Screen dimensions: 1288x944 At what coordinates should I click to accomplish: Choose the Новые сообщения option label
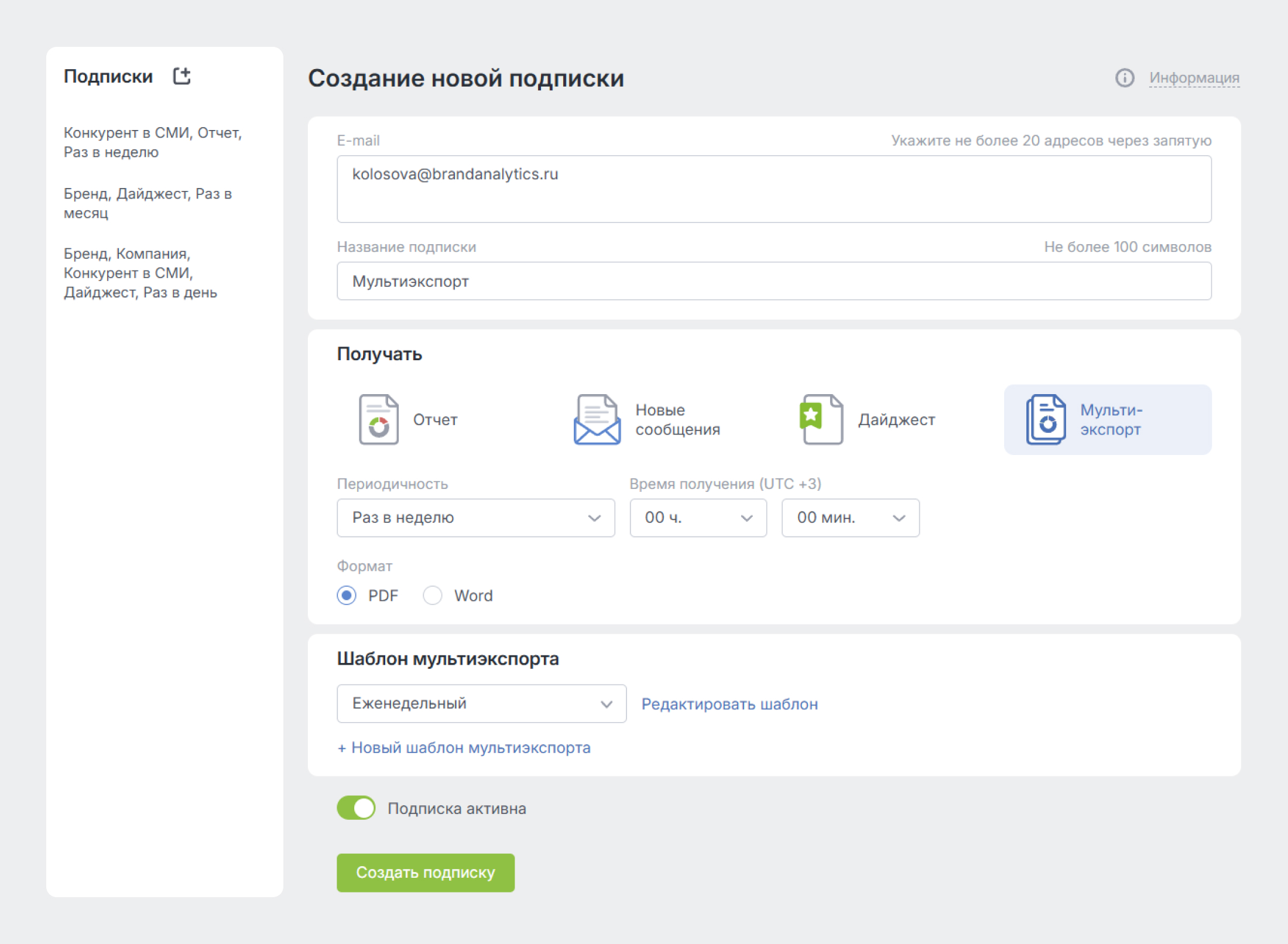pyautogui.click(x=677, y=419)
